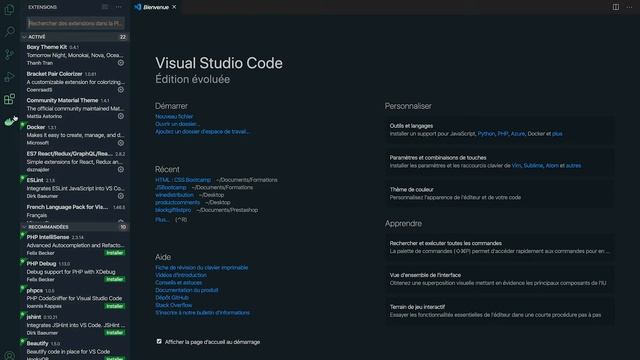
Task: Open recent 'productcomments' folder
Action: pyautogui.click(x=178, y=202)
